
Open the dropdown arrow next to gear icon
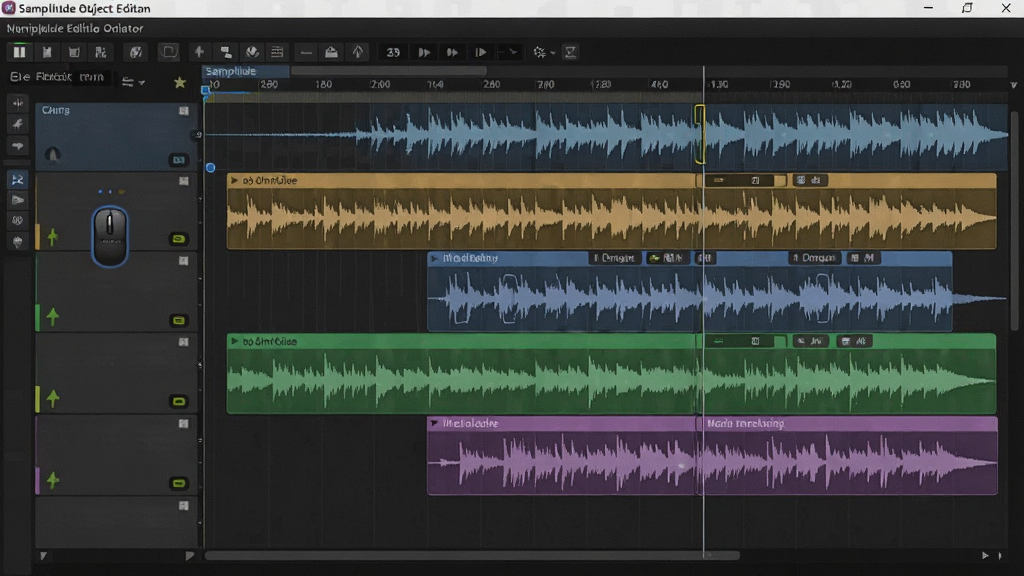[x=553, y=53]
